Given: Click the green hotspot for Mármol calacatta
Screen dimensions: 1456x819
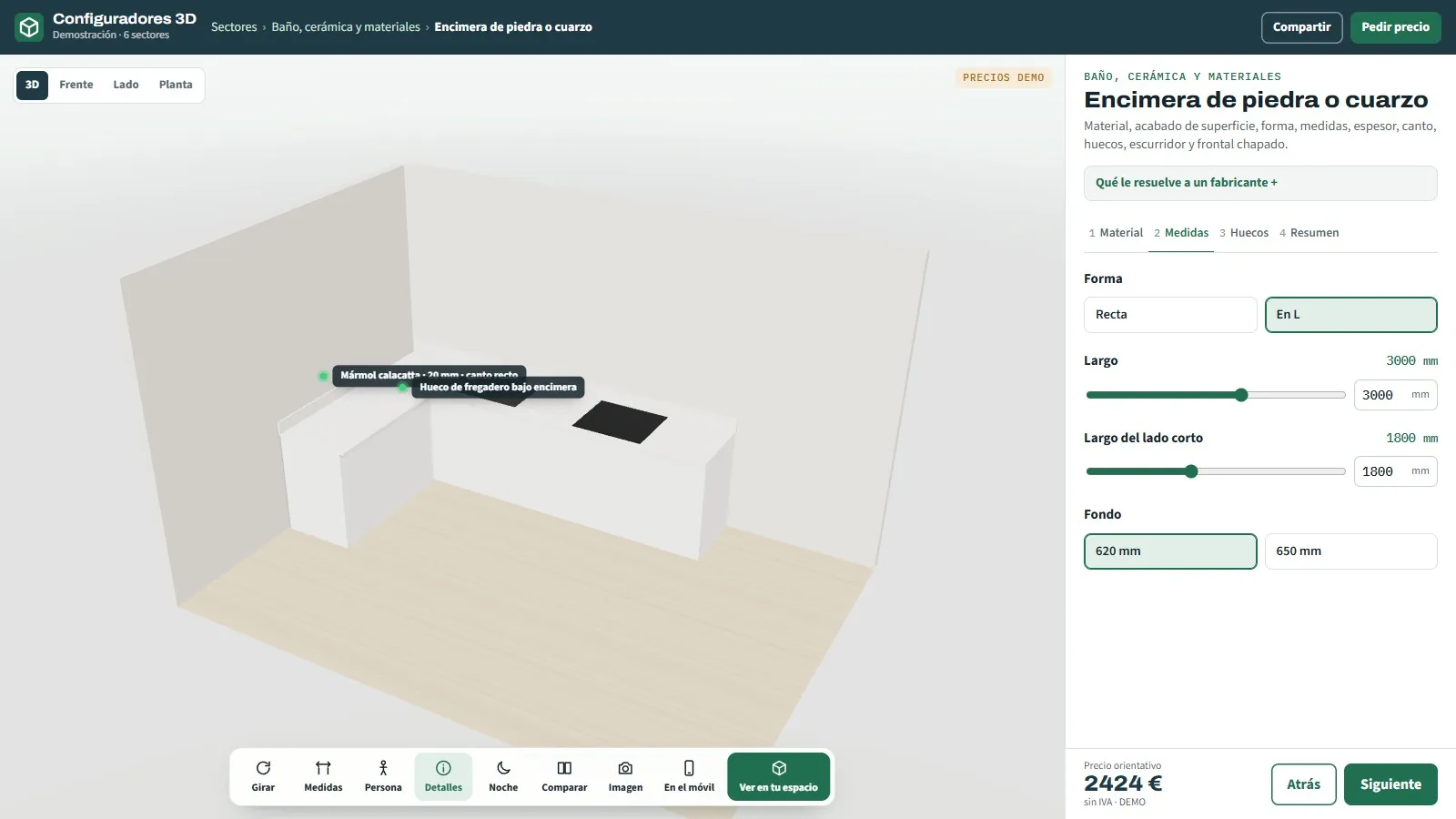Looking at the screenshot, I should pyautogui.click(x=323, y=376).
